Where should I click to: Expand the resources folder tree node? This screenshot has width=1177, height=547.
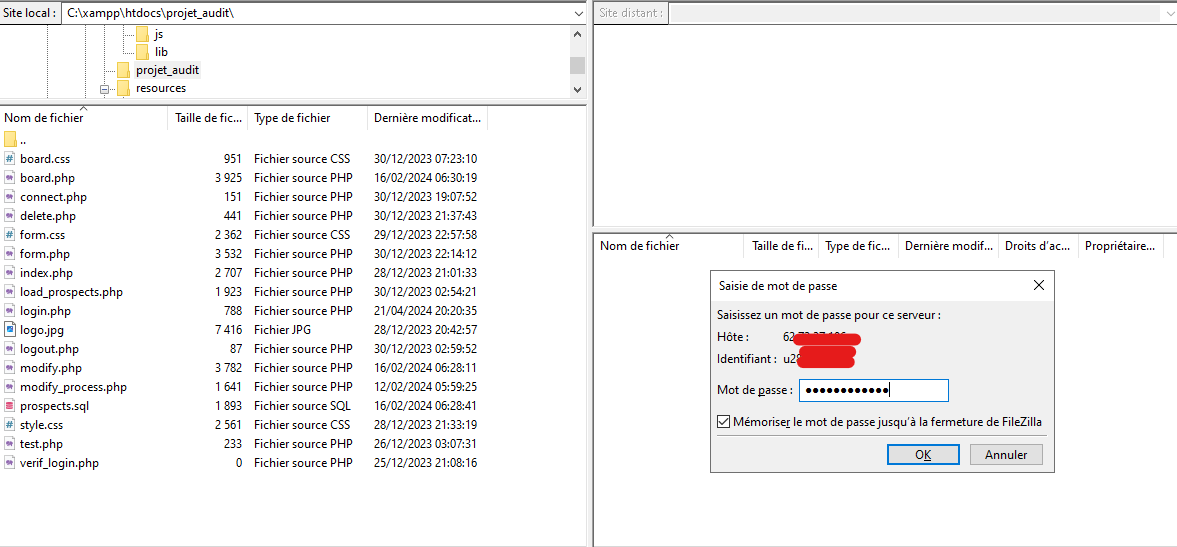coord(104,89)
